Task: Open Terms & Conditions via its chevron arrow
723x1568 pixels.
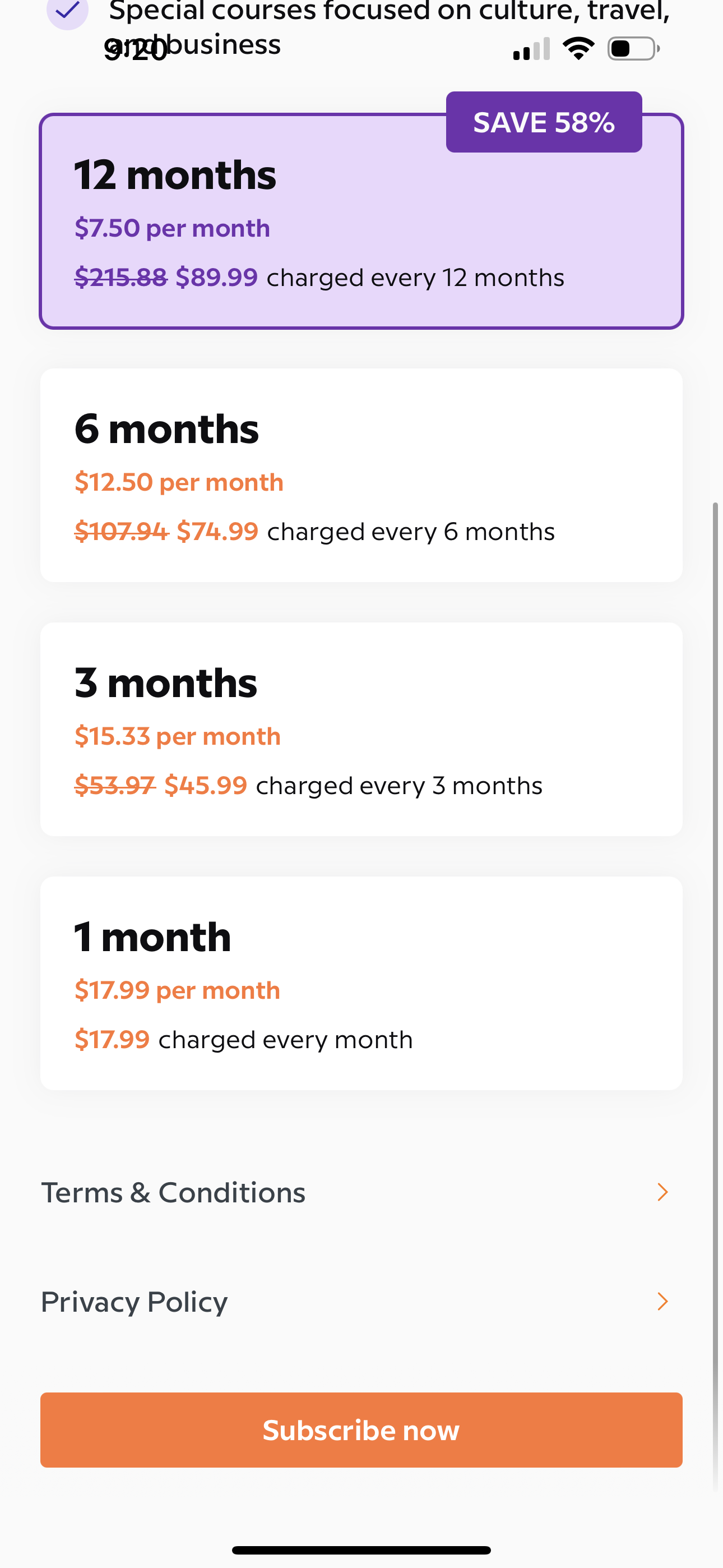Action: pyautogui.click(x=662, y=1192)
